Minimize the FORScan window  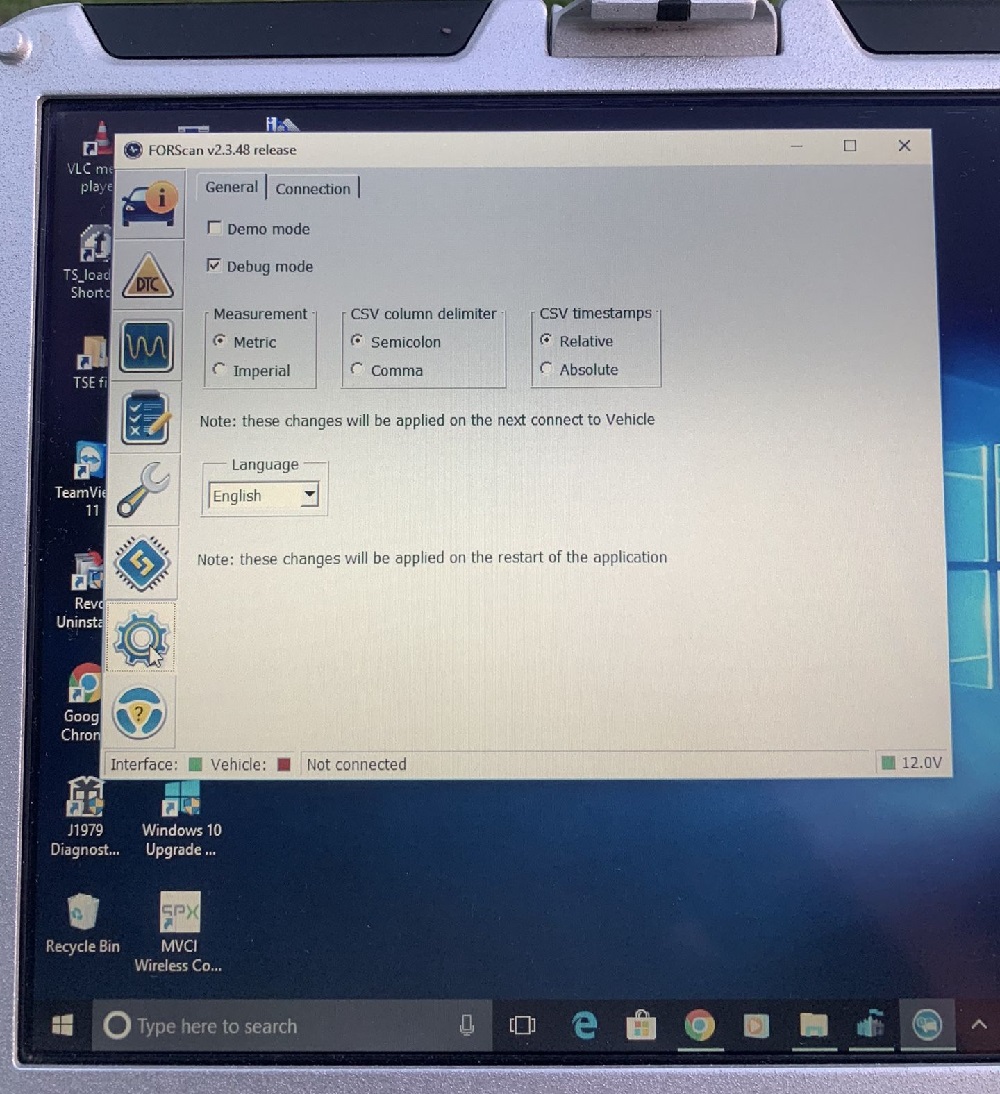(796, 147)
